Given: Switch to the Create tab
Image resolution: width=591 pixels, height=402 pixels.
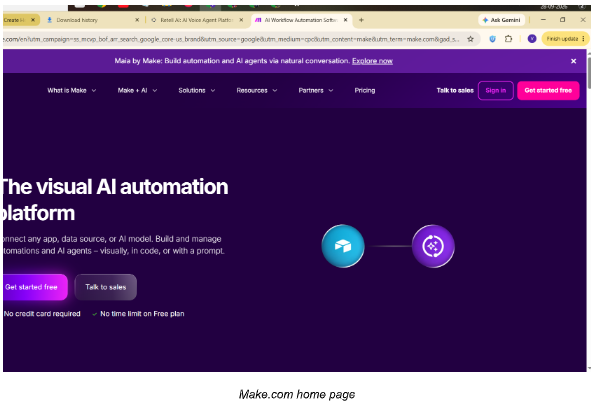Looking at the screenshot, I should click(x=20, y=20).
